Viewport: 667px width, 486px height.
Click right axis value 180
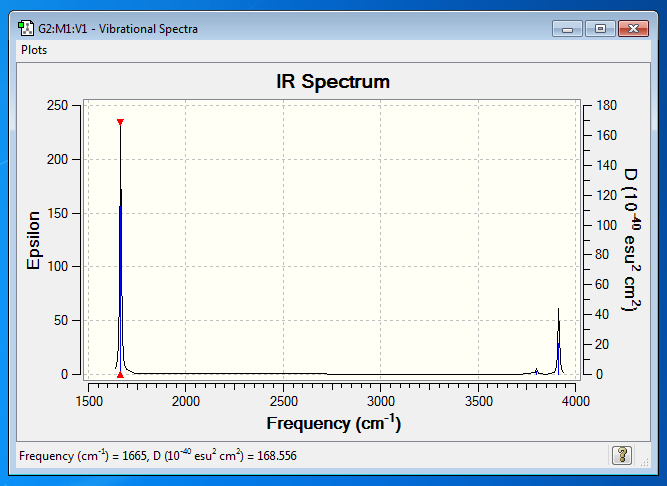point(607,105)
